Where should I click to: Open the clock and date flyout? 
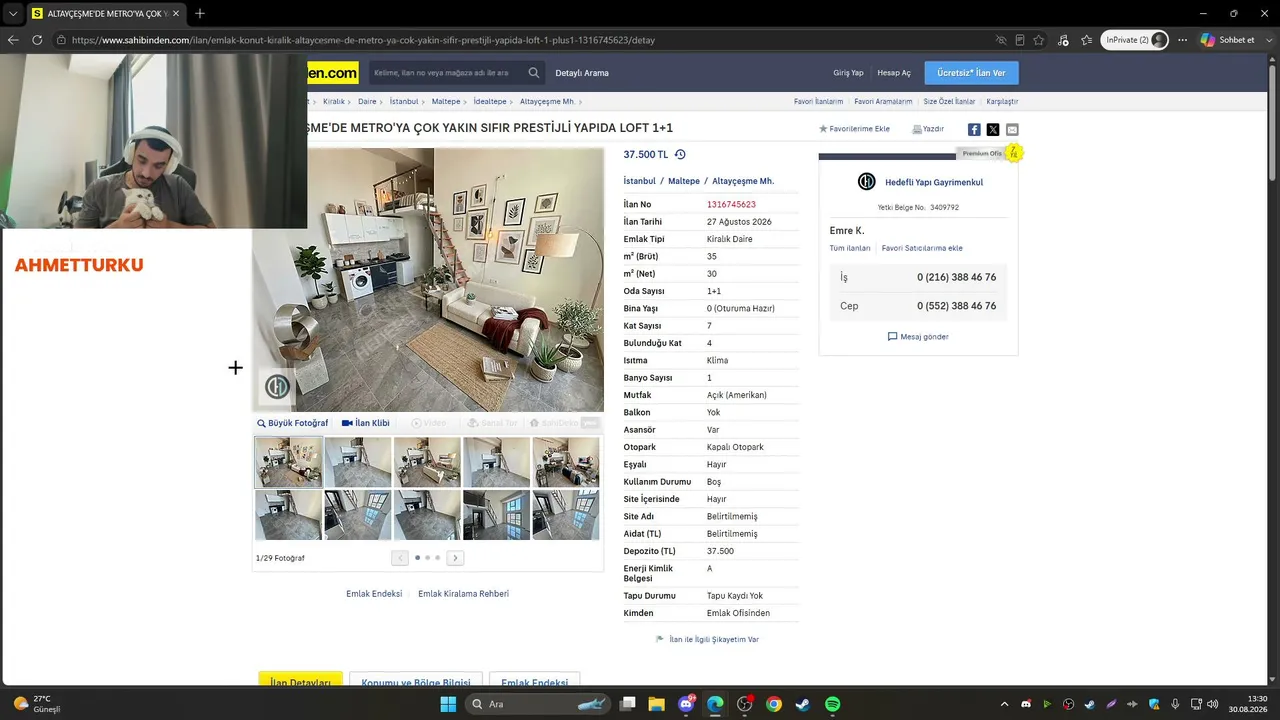click(x=1248, y=704)
